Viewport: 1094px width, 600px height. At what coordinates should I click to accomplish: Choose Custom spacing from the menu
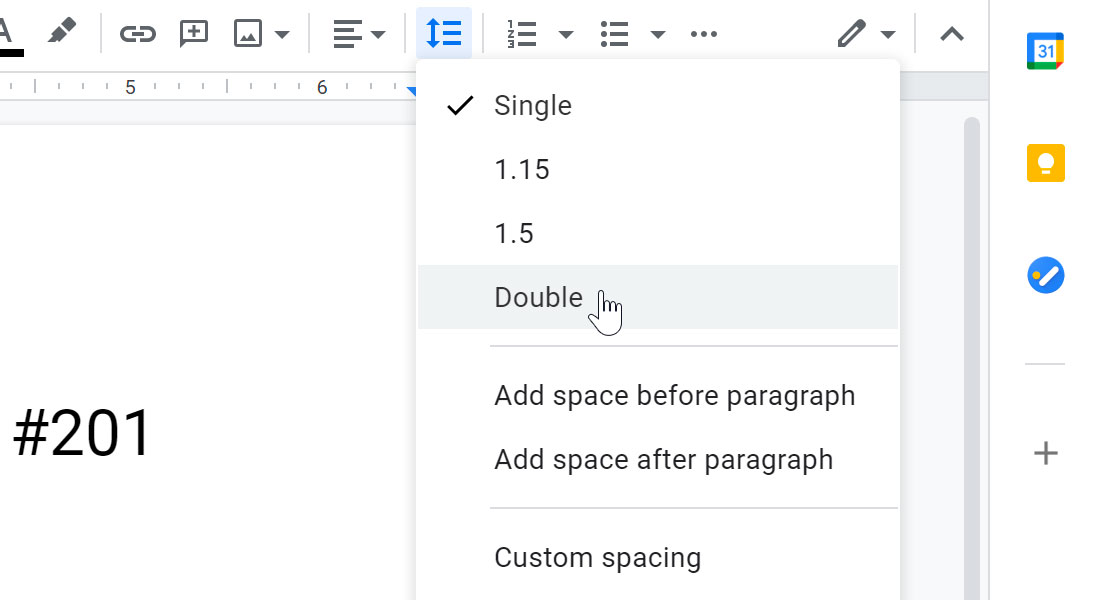pyautogui.click(x=597, y=557)
